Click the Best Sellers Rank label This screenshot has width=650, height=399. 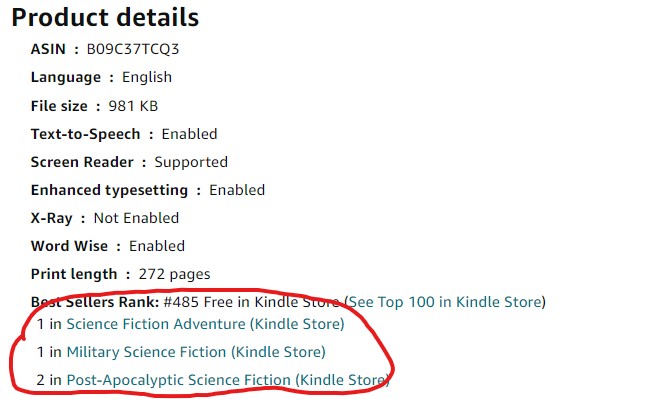[x=95, y=302]
